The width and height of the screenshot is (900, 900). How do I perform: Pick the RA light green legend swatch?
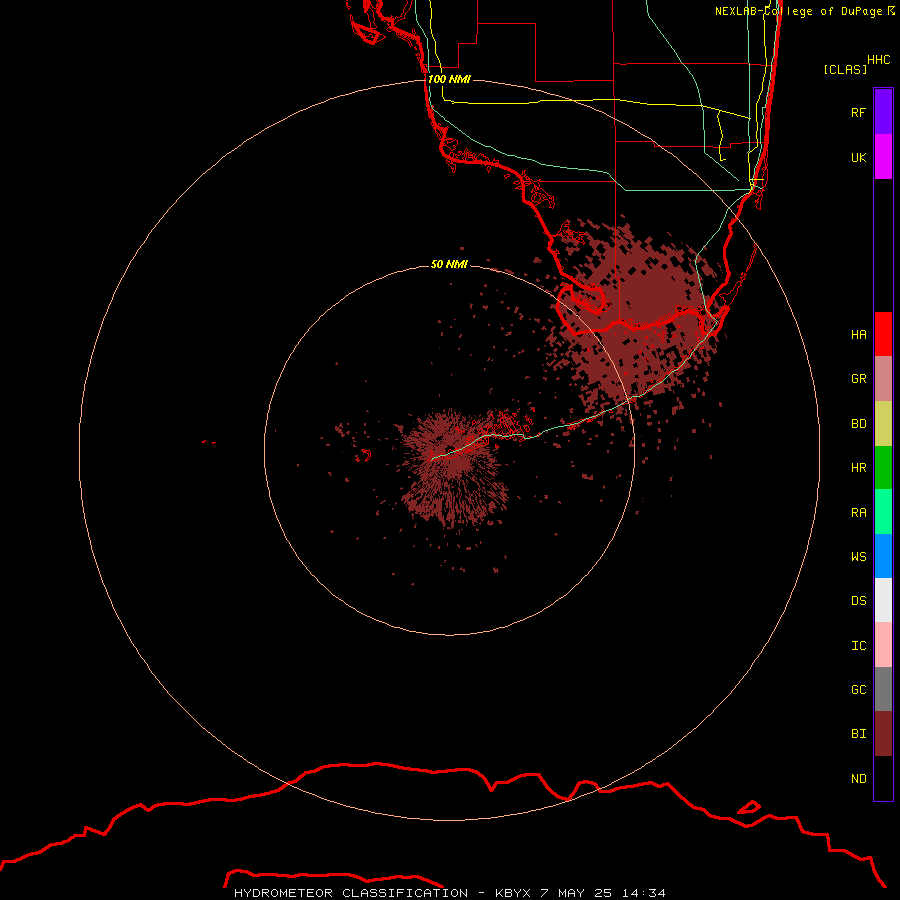tap(883, 512)
